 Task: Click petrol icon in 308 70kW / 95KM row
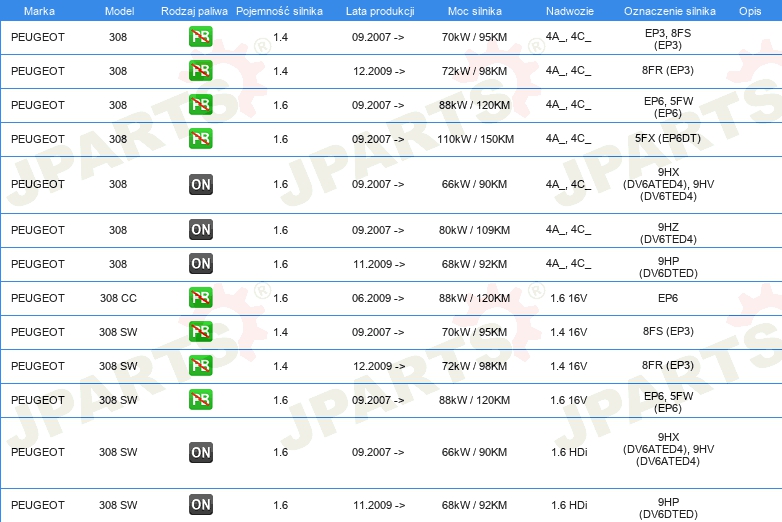pyautogui.click(x=200, y=37)
